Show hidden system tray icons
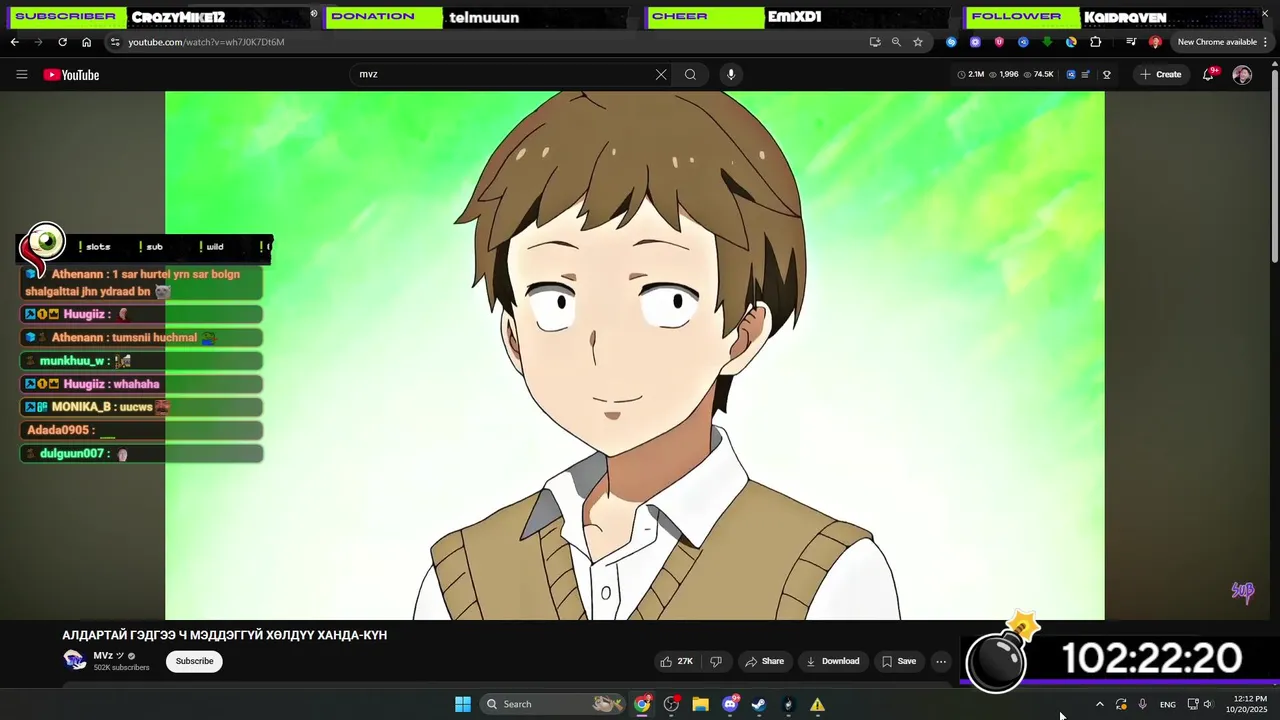This screenshot has width=1280, height=720. coord(1100,704)
